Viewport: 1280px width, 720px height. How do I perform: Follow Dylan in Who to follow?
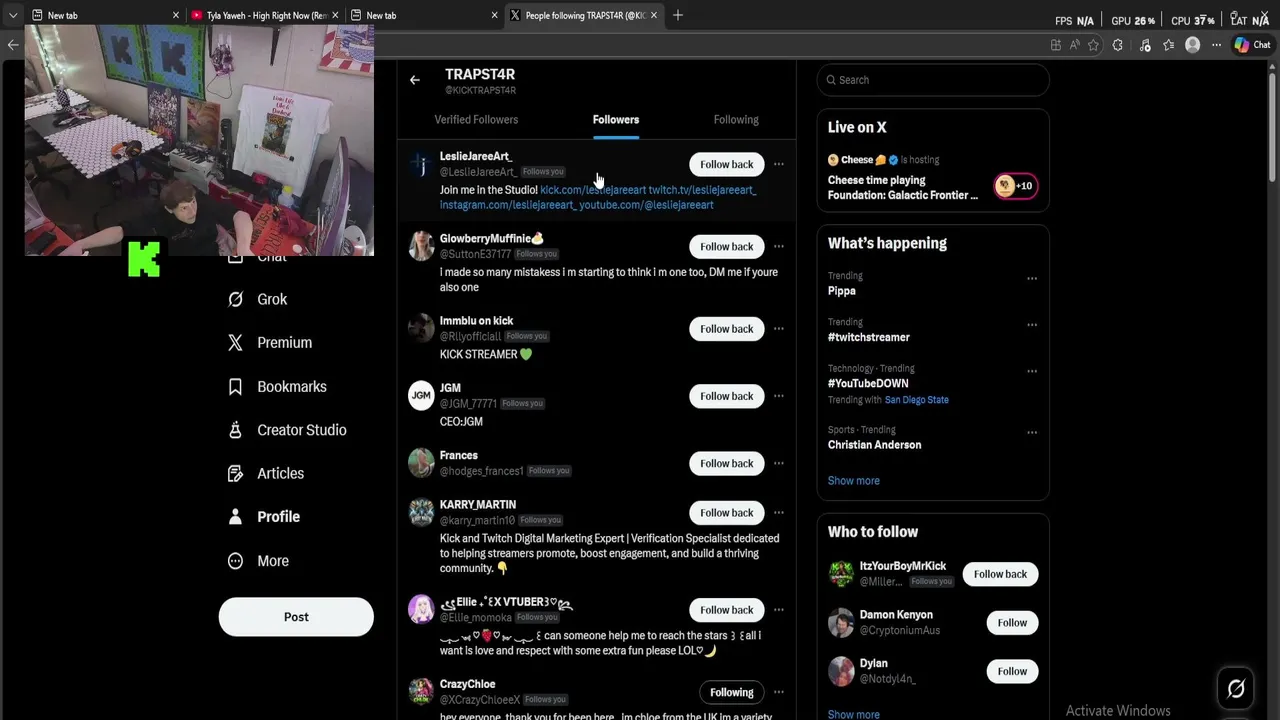point(1012,671)
